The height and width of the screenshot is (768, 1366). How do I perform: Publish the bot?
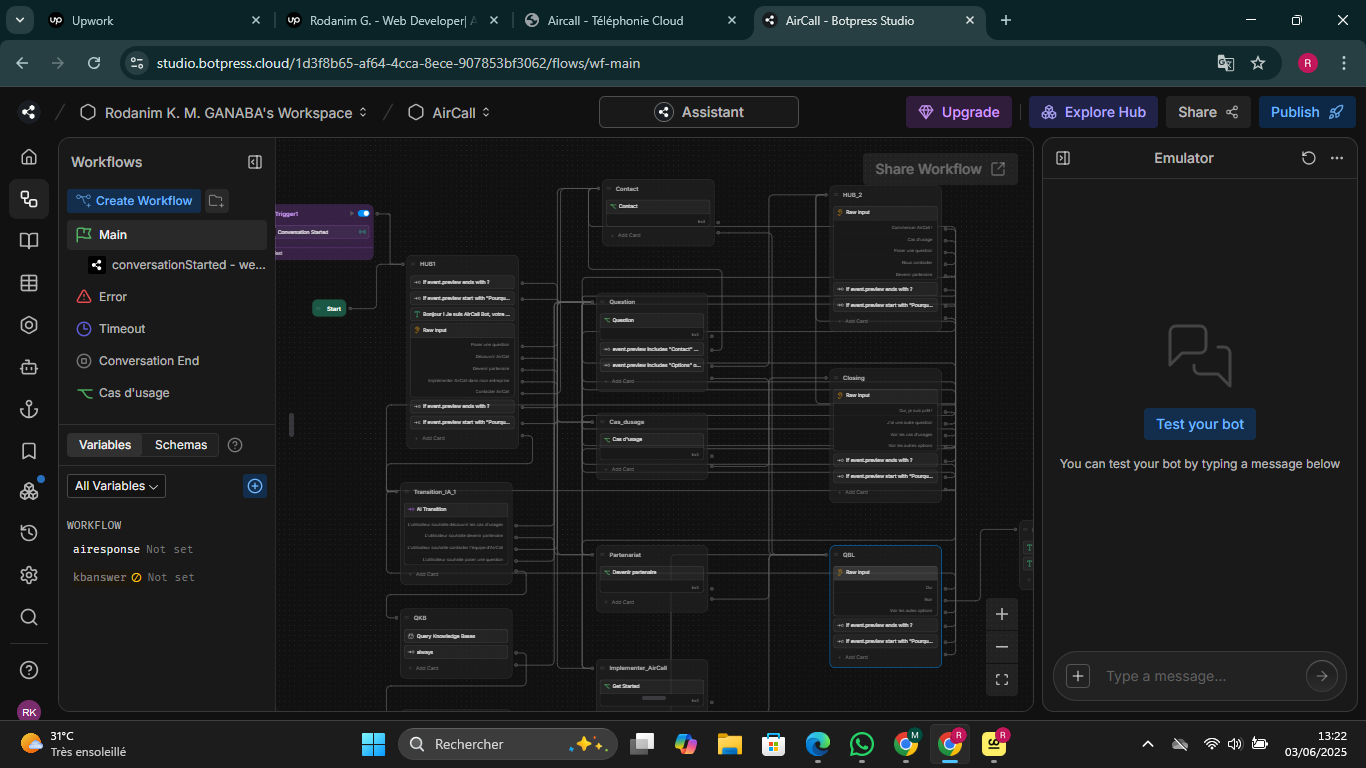pyautogui.click(x=1307, y=112)
